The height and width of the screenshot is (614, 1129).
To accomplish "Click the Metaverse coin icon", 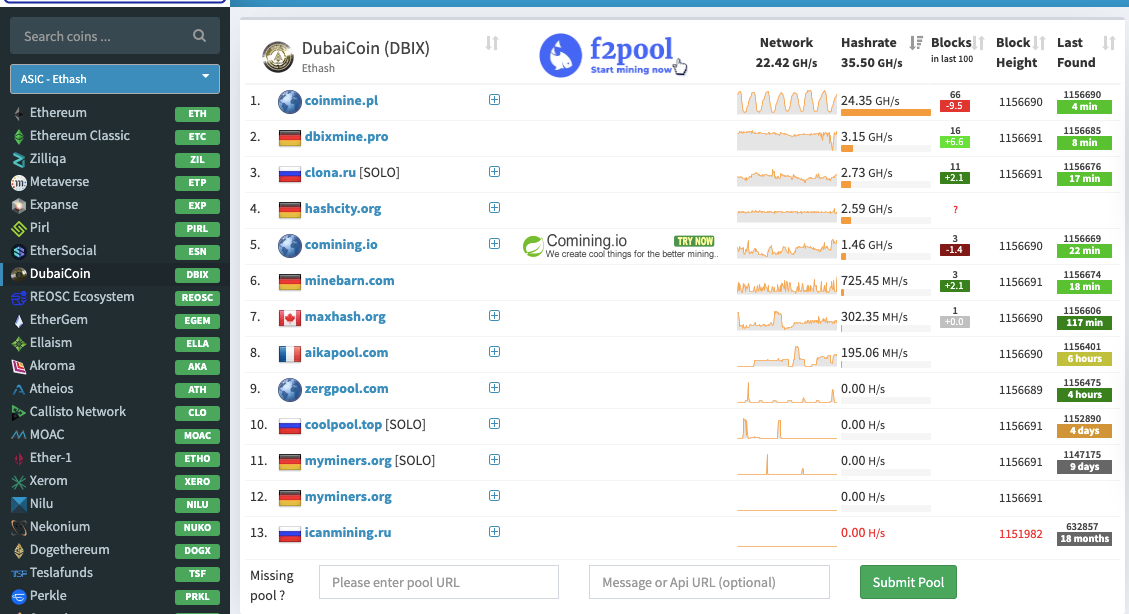I will (19, 182).
